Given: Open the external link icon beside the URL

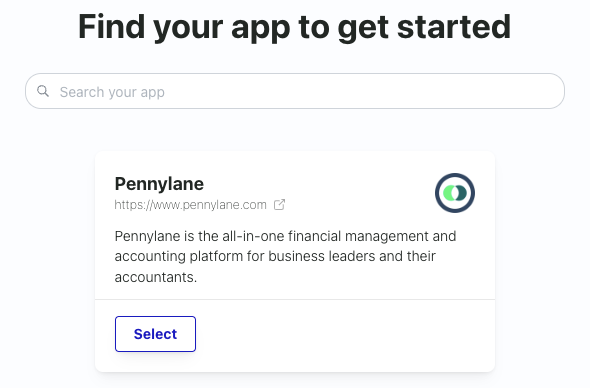Looking at the screenshot, I should pos(279,205).
